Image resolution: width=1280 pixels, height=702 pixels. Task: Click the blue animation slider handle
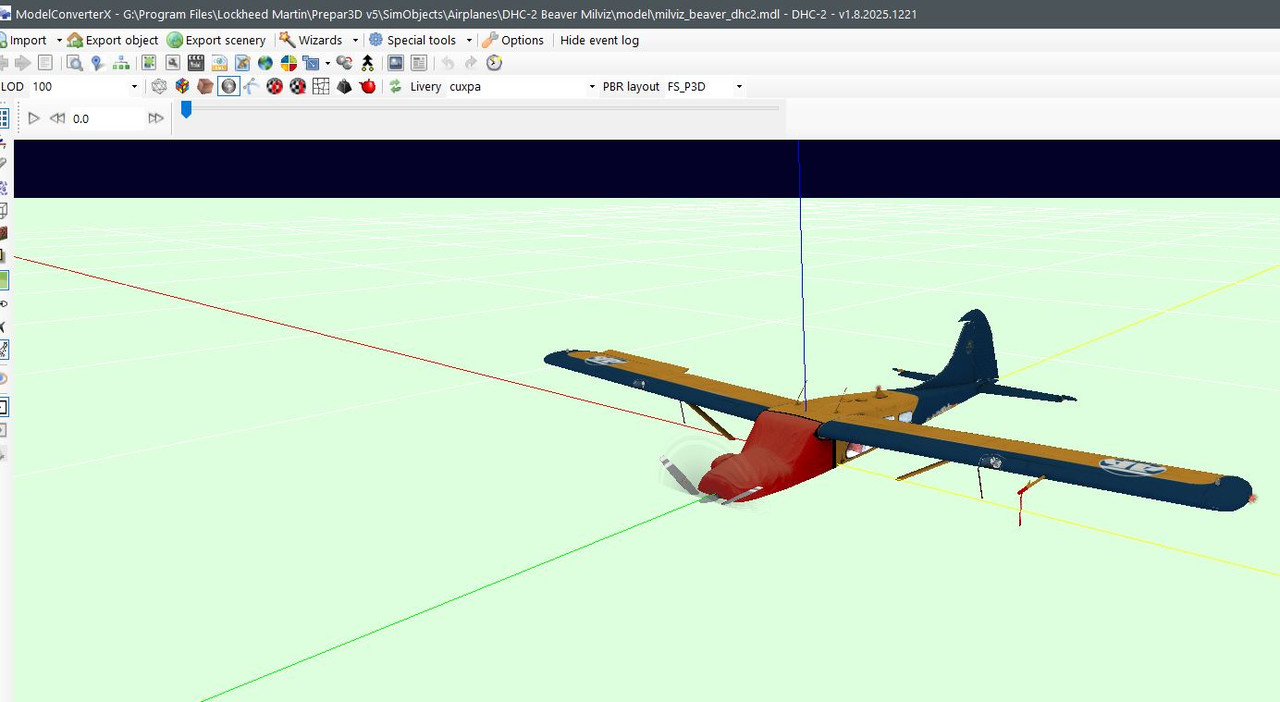click(x=186, y=110)
